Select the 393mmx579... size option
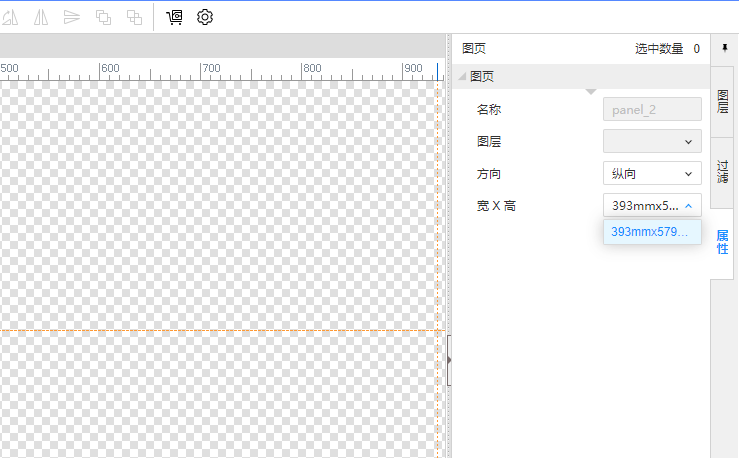 pos(652,232)
